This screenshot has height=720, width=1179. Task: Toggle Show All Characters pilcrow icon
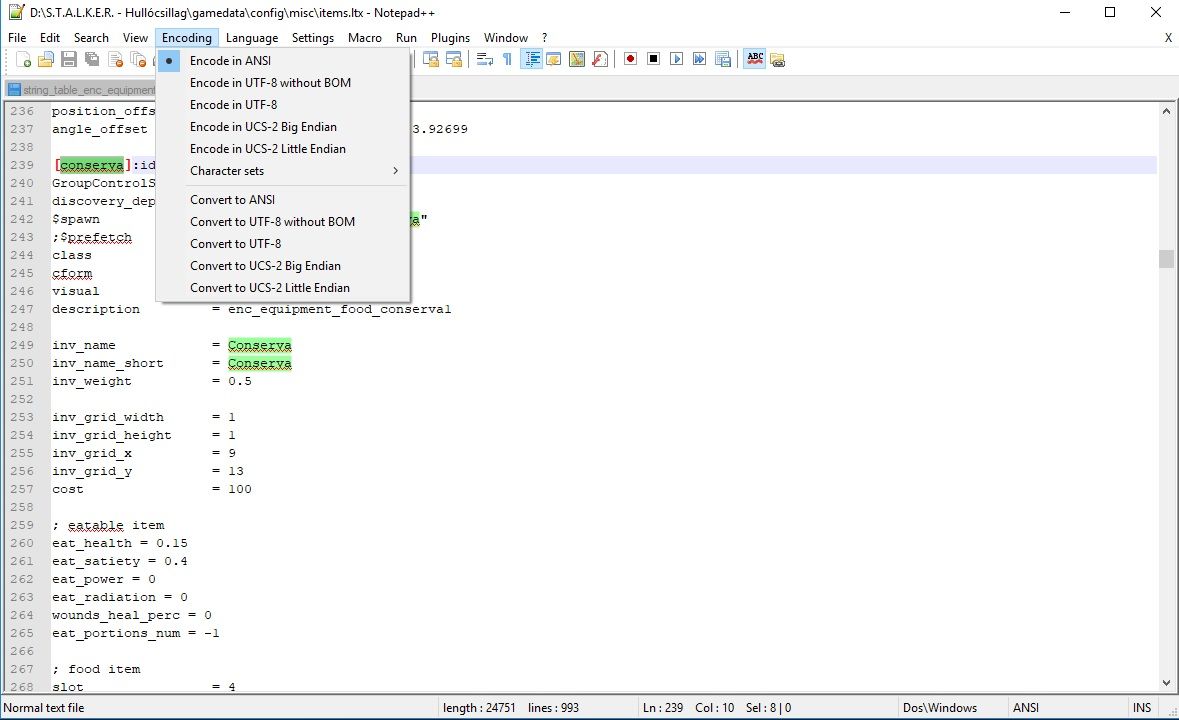point(508,59)
